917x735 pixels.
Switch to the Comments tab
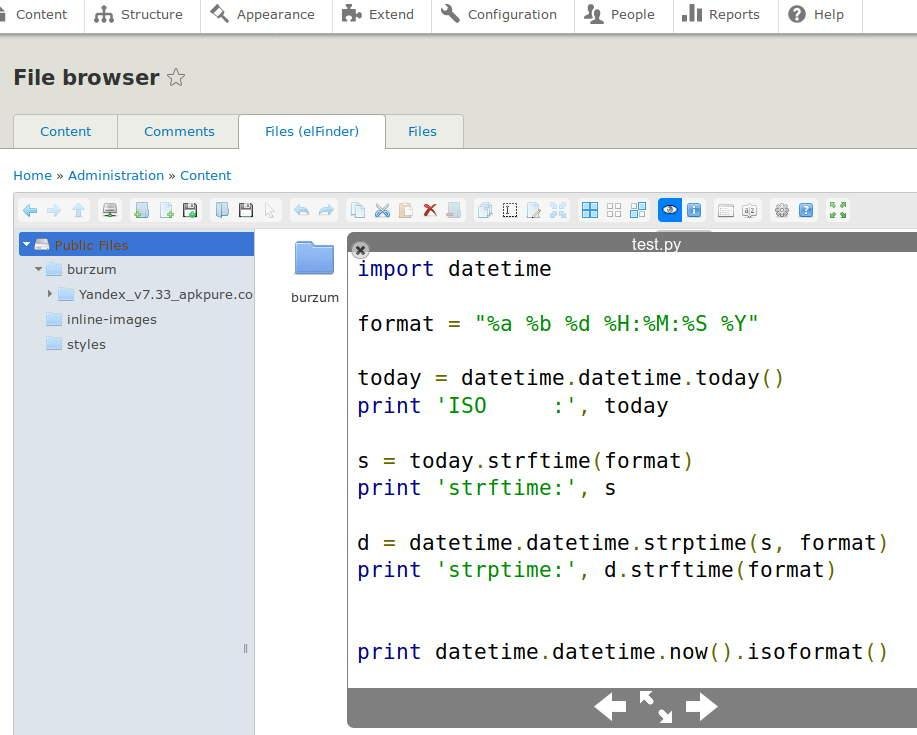point(179,131)
